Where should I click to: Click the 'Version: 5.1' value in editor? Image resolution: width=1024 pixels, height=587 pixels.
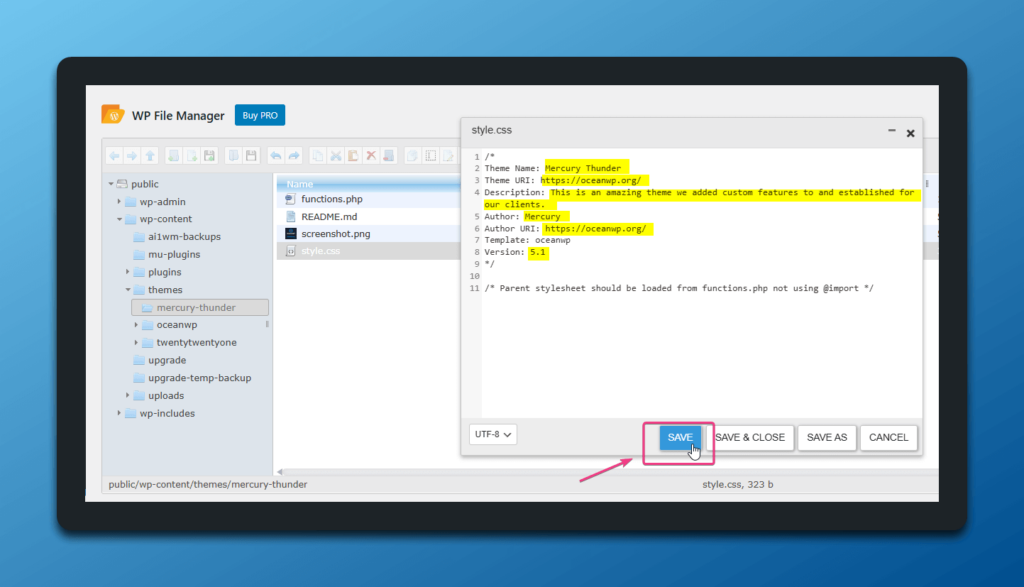537,252
